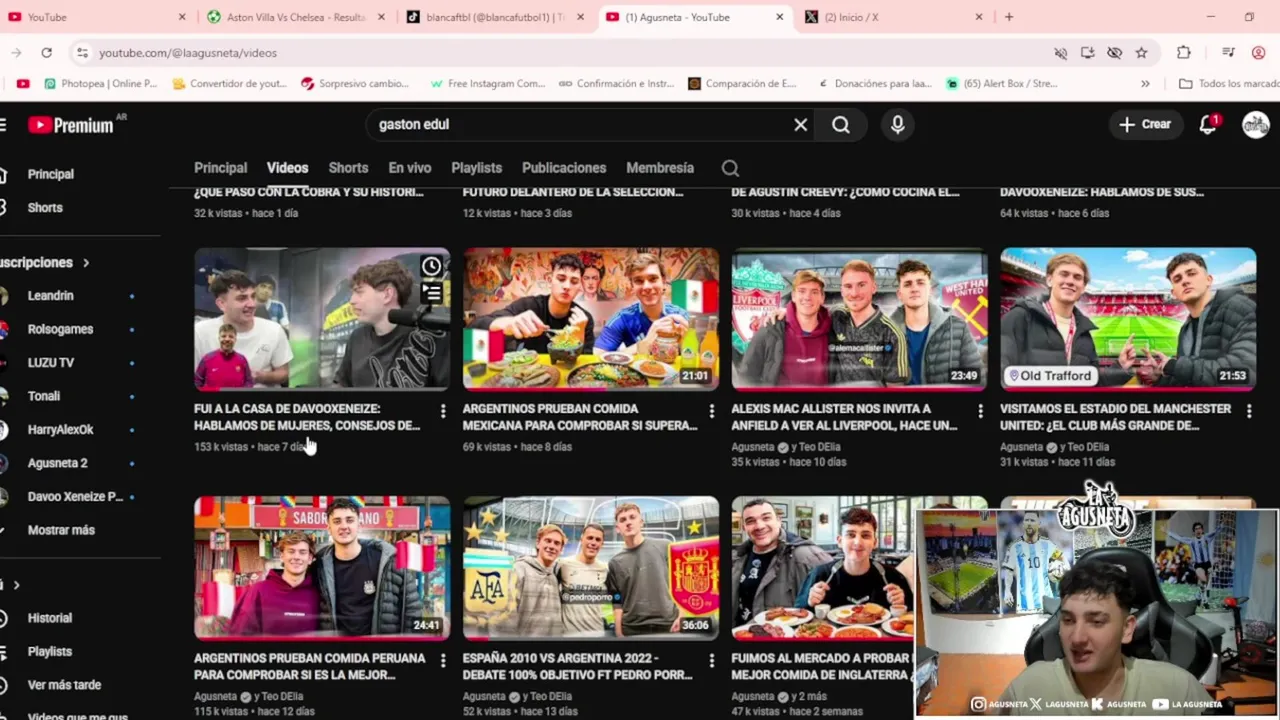The width and height of the screenshot is (1280, 720).
Task: Open options menu for Manchester United video
Action: pyautogui.click(x=1249, y=410)
